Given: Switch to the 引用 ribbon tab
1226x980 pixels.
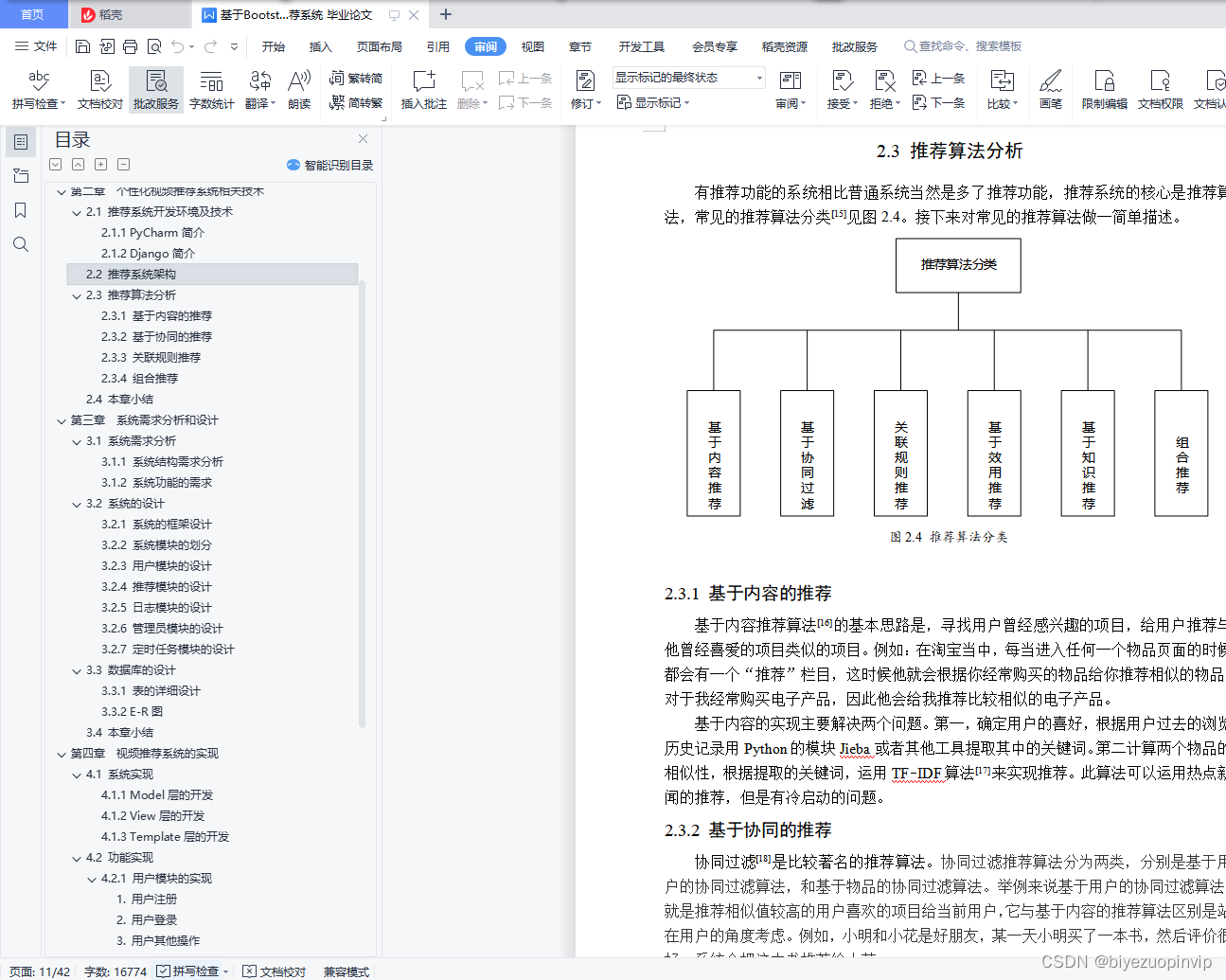Looking at the screenshot, I should tap(438, 46).
